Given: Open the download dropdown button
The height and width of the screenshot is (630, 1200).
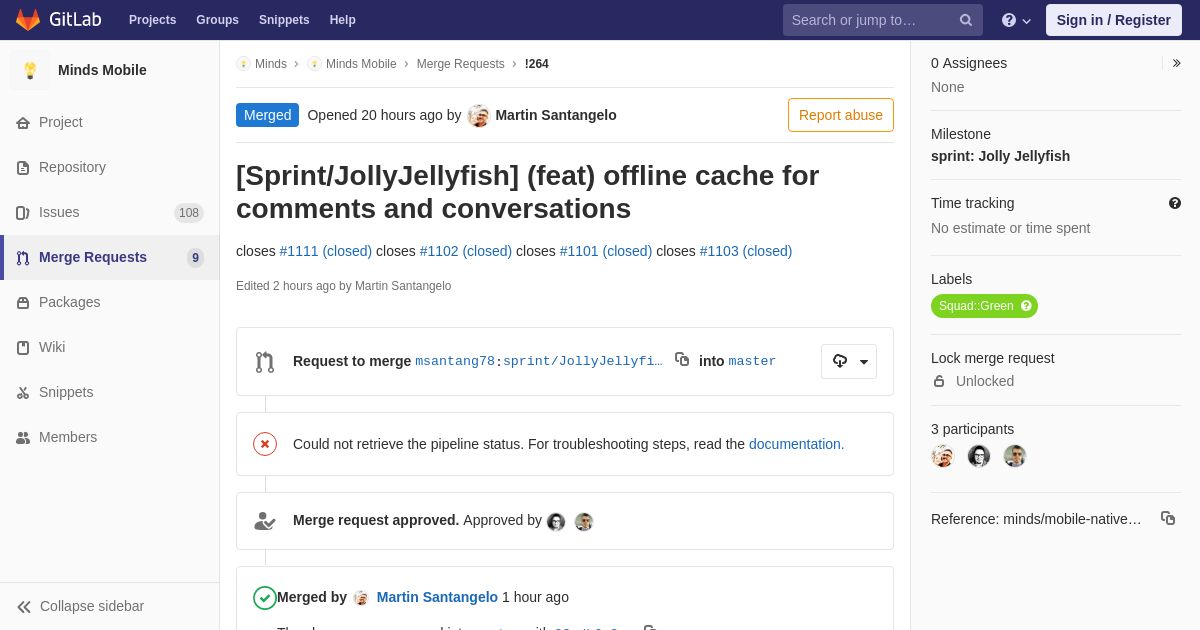Looking at the screenshot, I should [849, 361].
